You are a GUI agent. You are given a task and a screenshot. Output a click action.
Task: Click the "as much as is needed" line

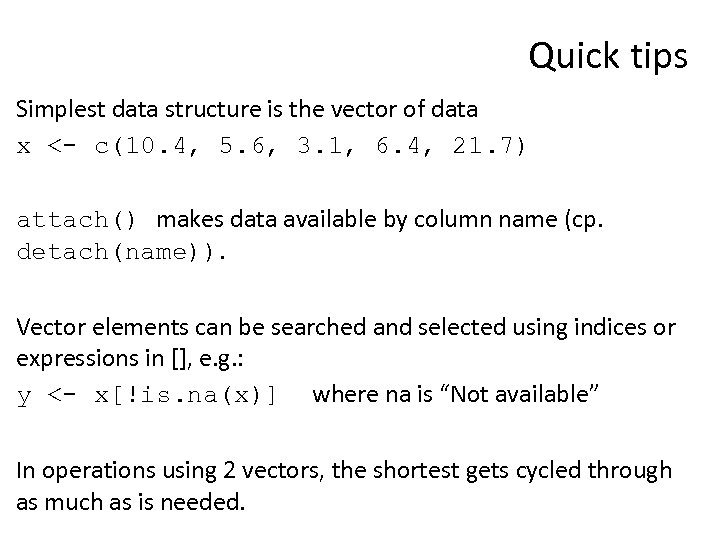pyautogui.click(x=130, y=501)
